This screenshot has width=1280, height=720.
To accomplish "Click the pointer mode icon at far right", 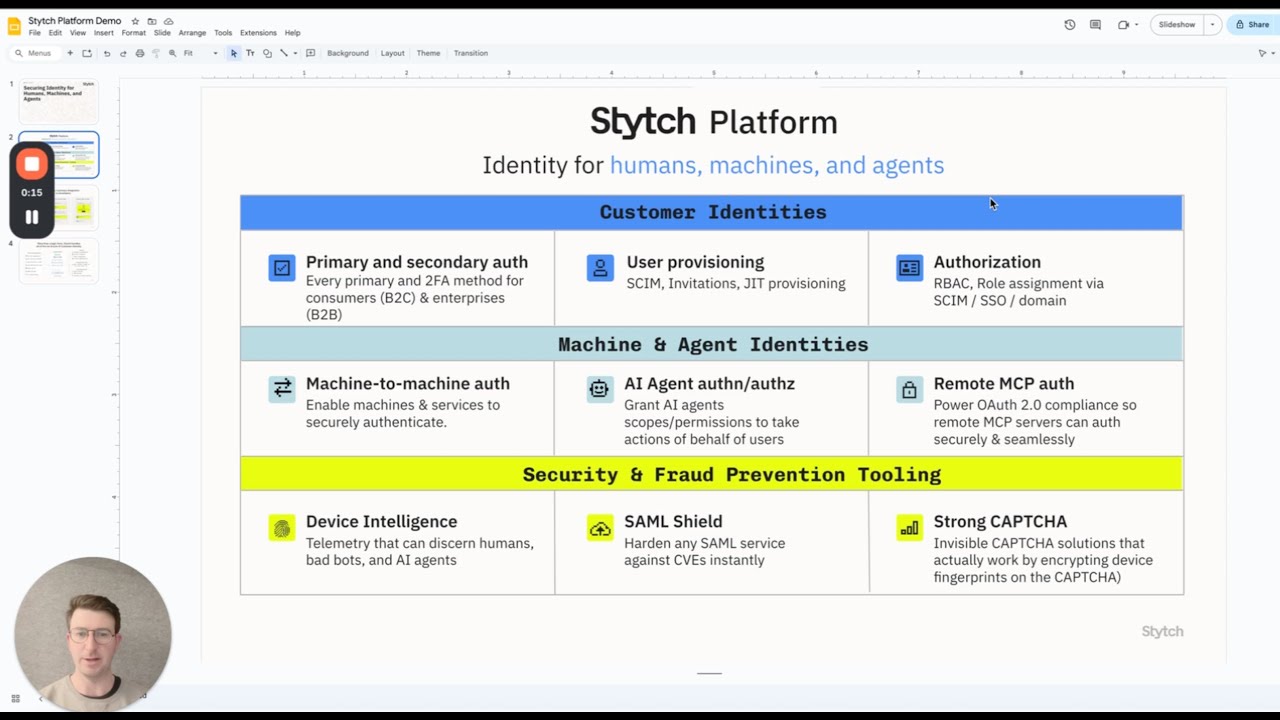I will 1262,53.
